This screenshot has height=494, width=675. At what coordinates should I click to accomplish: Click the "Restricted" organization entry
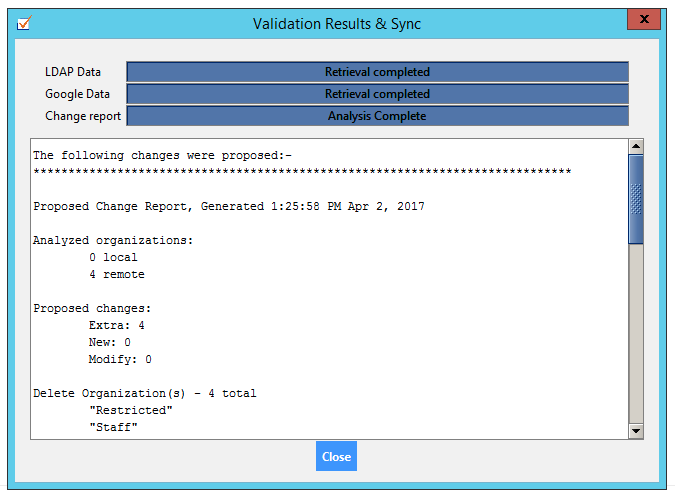tap(131, 410)
